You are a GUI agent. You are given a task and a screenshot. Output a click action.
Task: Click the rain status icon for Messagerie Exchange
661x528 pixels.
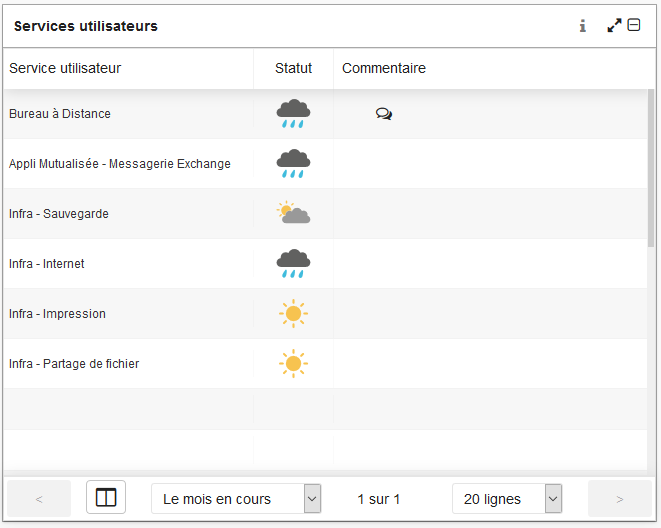coord(293,163)
